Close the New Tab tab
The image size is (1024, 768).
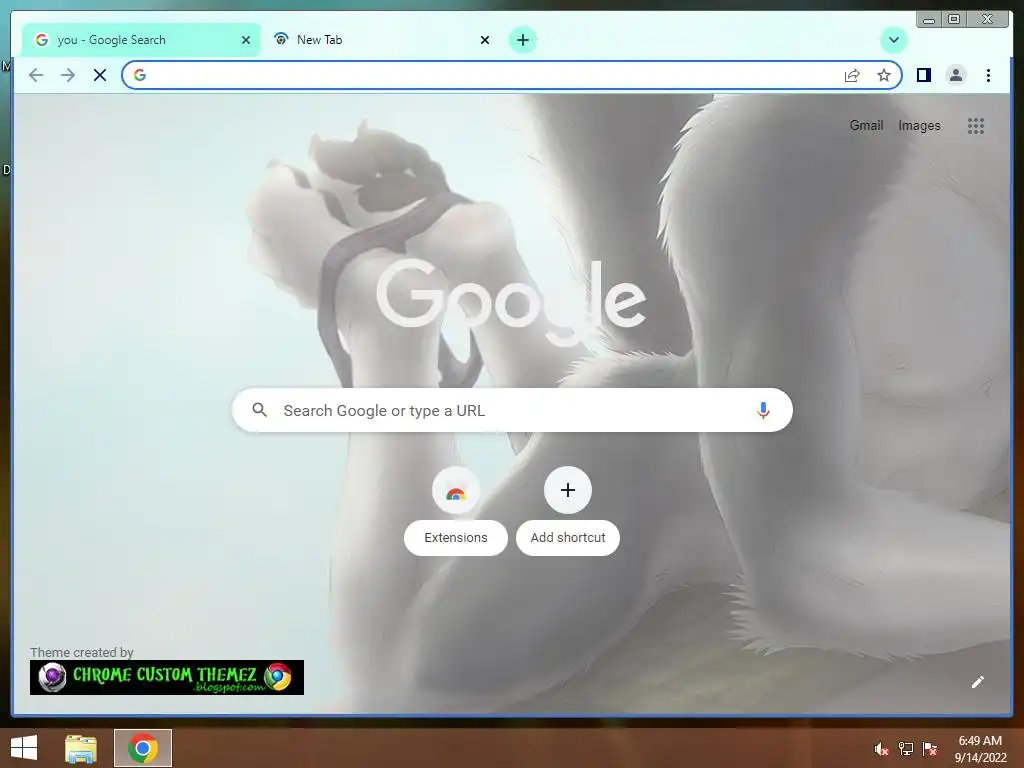[485, 40]
